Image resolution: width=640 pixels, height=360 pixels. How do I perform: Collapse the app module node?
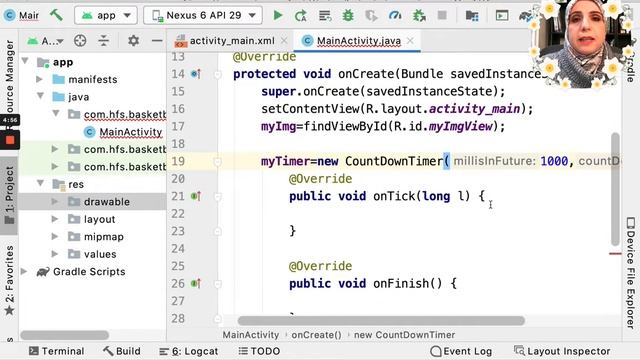pyautogui.click(x=25, y=62)
